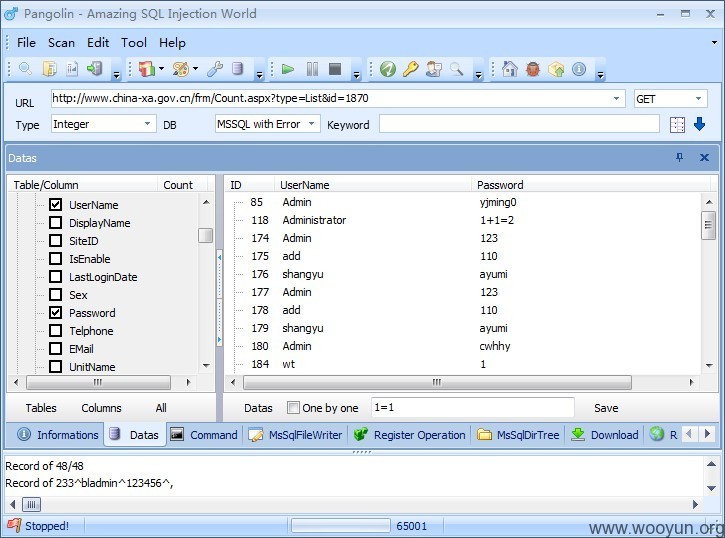Open the Help menu
725x538 pixels.
coord(172,43)
